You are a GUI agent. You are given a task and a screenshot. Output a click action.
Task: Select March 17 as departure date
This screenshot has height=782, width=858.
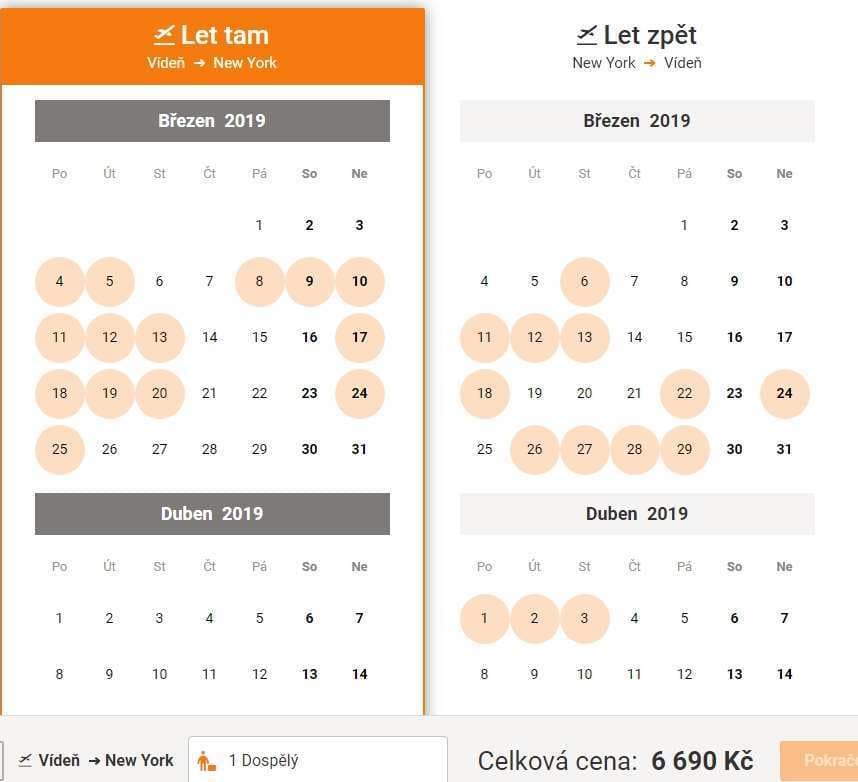tap(360, 337)
